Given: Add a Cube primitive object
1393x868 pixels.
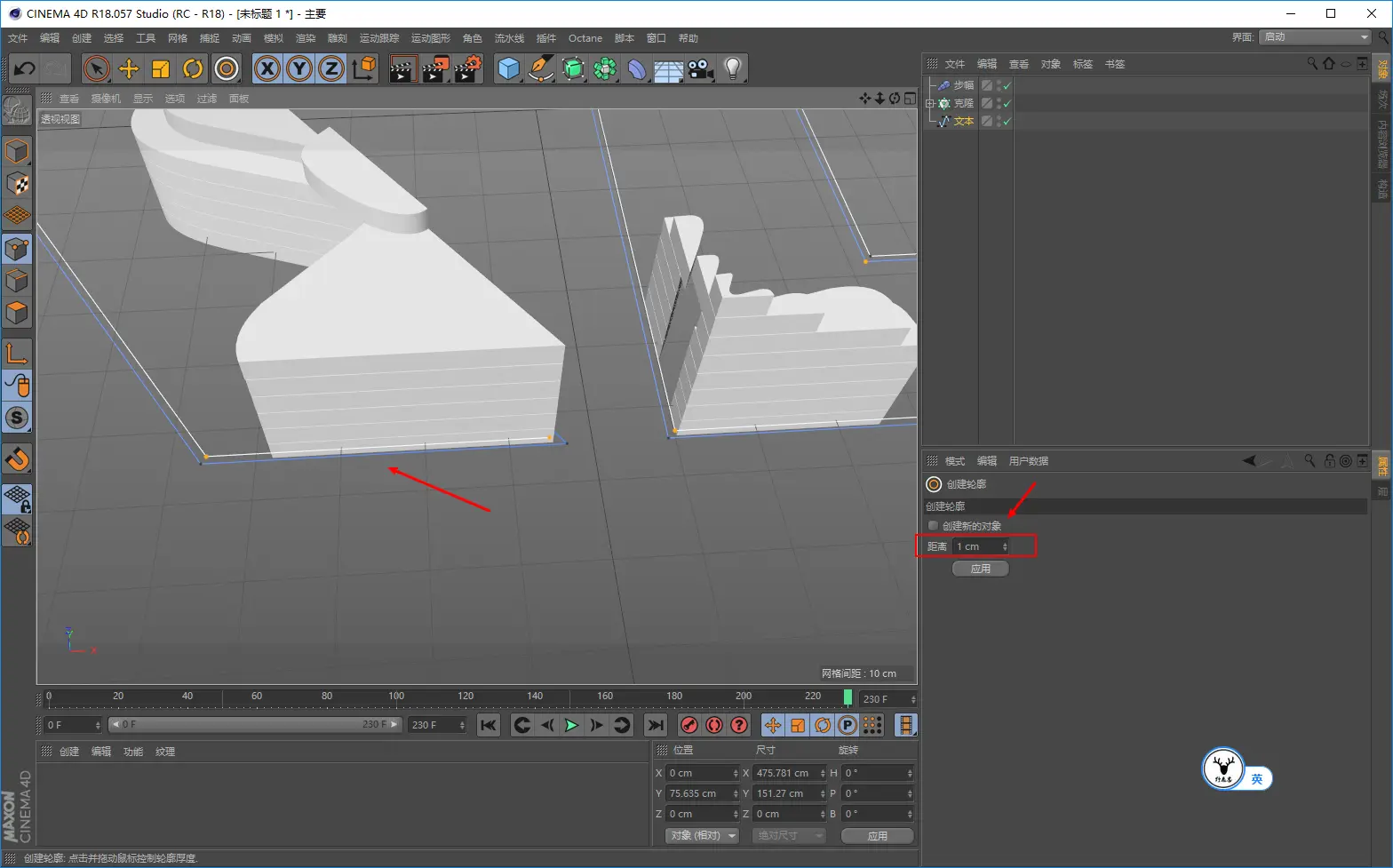Looking at the screenshot, I should (x=508, y=68).
